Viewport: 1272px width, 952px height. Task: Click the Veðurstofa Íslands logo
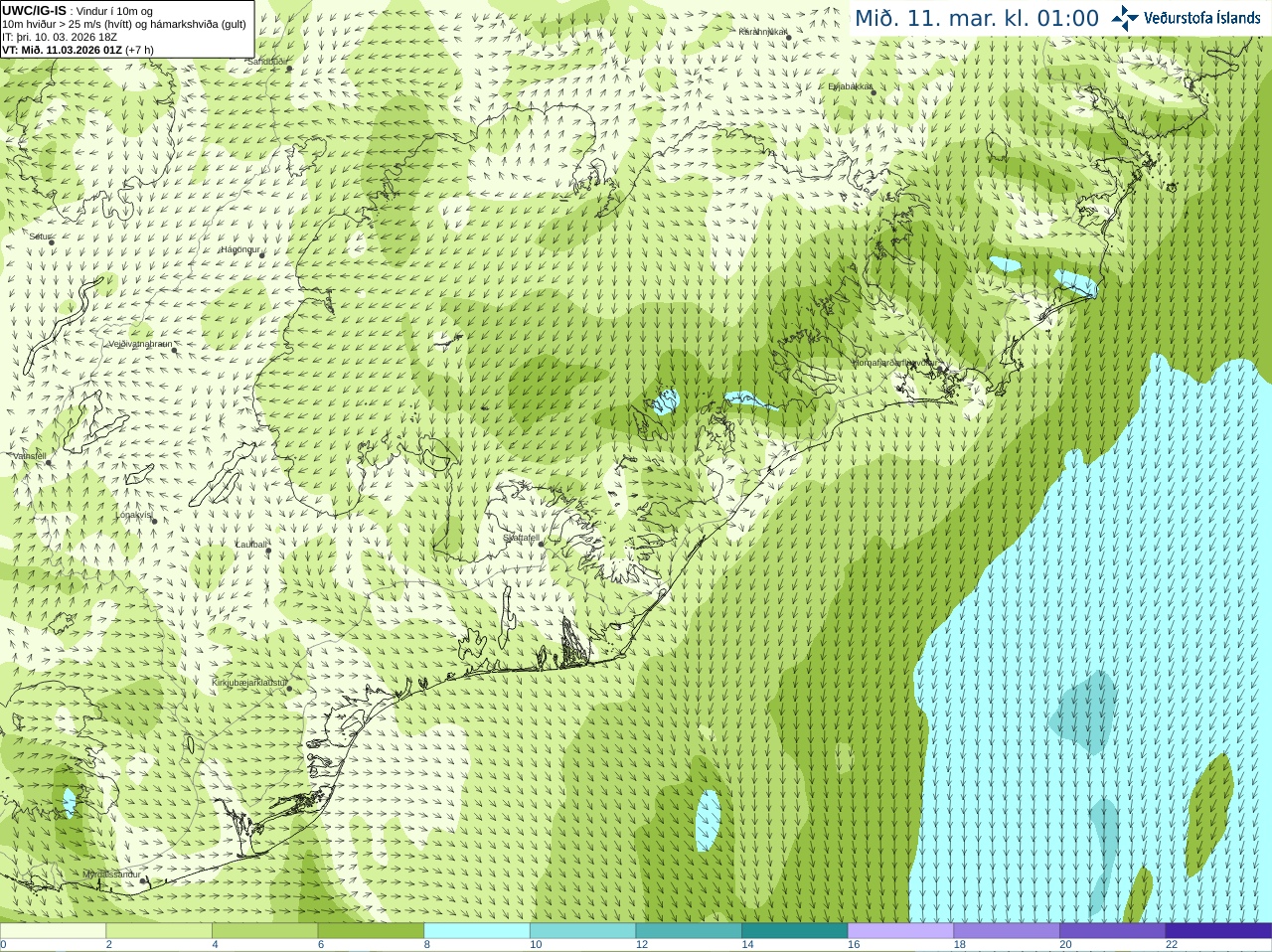pos(1185,18)
